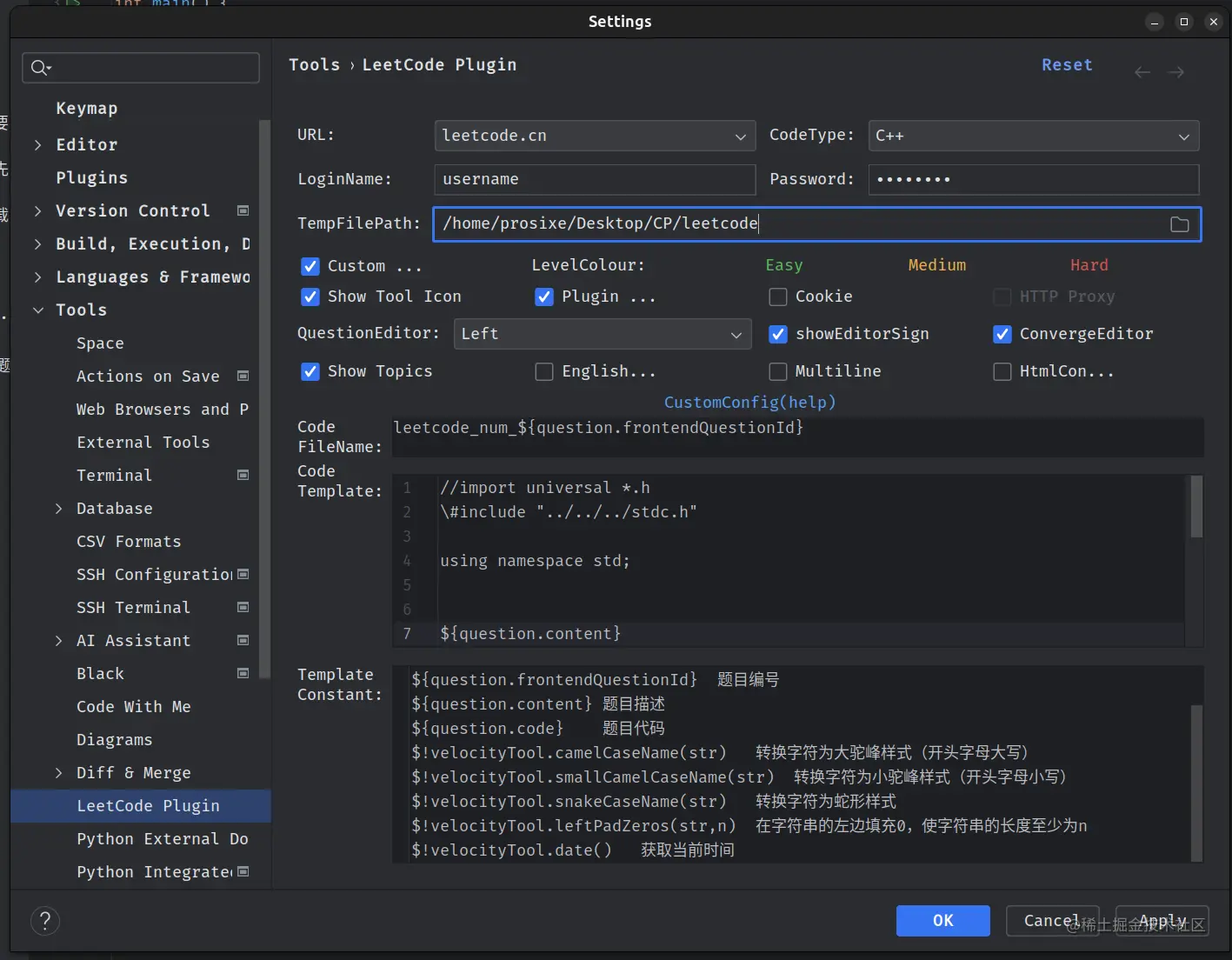This screenshot has width=1232, height=960.
Task: Expand the Languages & Frameworks node
Action: pyautogui.click(x=37, y=277)
